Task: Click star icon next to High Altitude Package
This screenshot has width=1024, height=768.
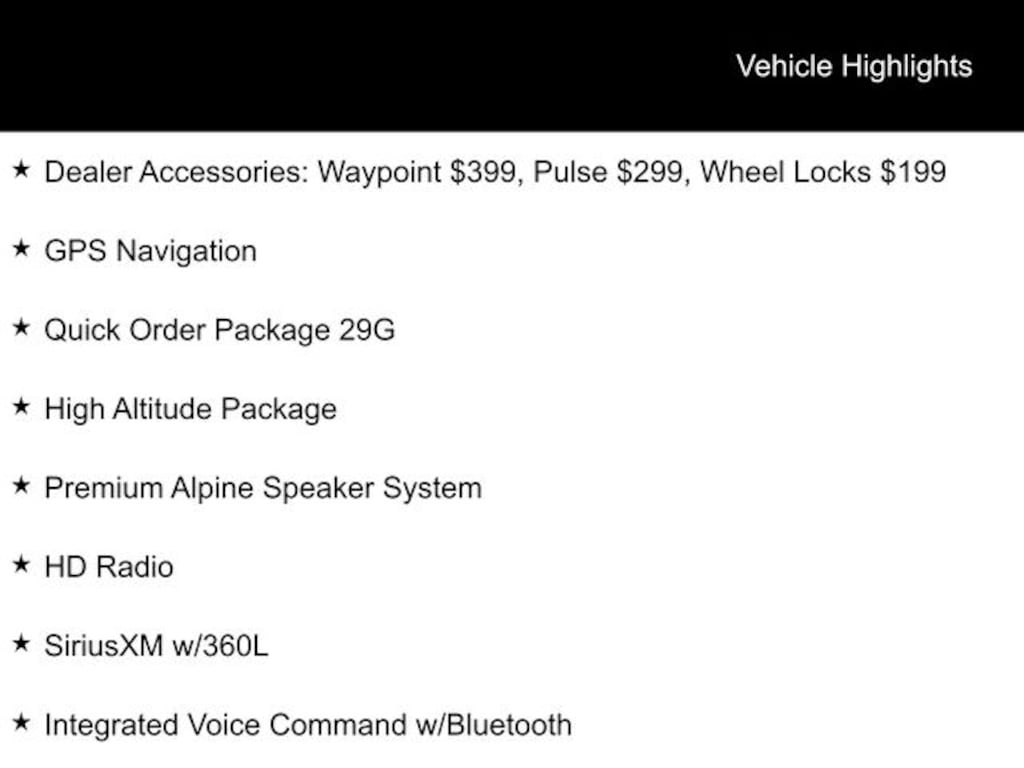Action: click(x=22, y=407)
